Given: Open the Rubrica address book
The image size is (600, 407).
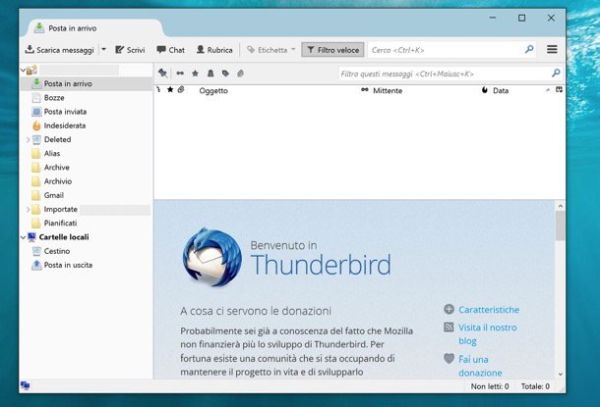Looking at the screenshot, I should 214,49.
